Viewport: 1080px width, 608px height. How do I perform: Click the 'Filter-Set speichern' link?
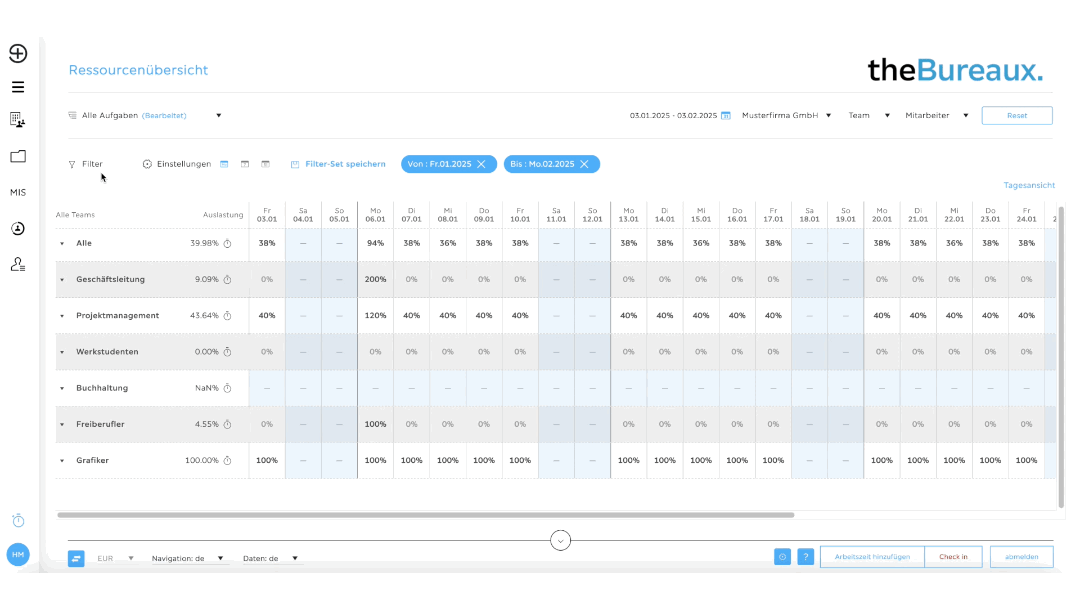click(338, 164)
